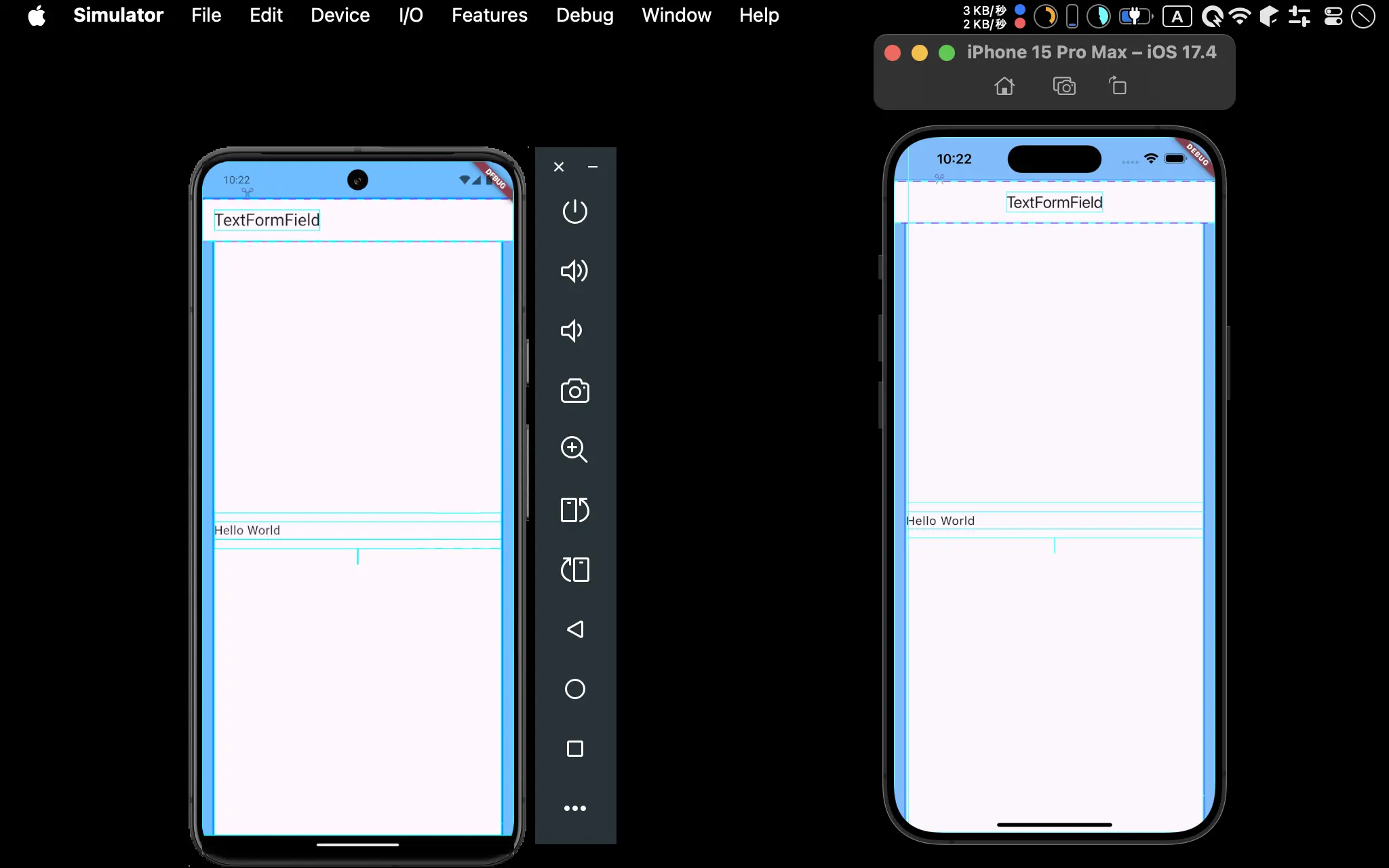Tap the Android Overview square button
Image resolution: width=1389 pixels, height=868 pixels.
pos(574,749)
